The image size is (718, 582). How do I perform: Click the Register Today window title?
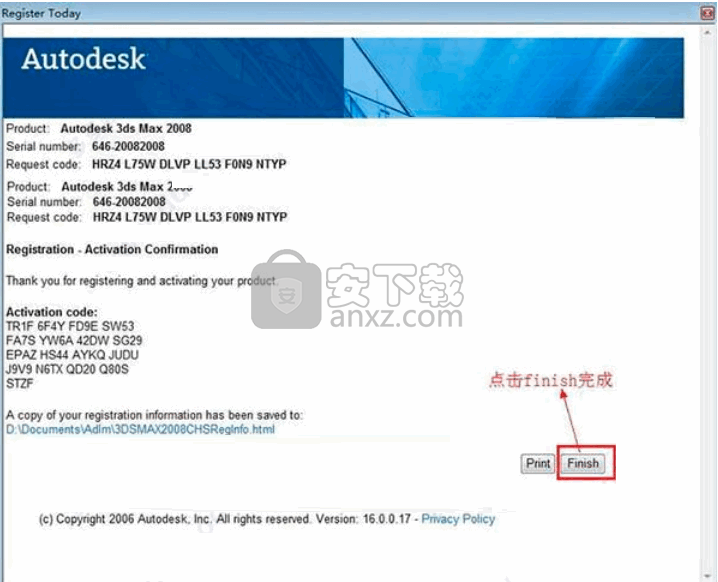[41, 13]
